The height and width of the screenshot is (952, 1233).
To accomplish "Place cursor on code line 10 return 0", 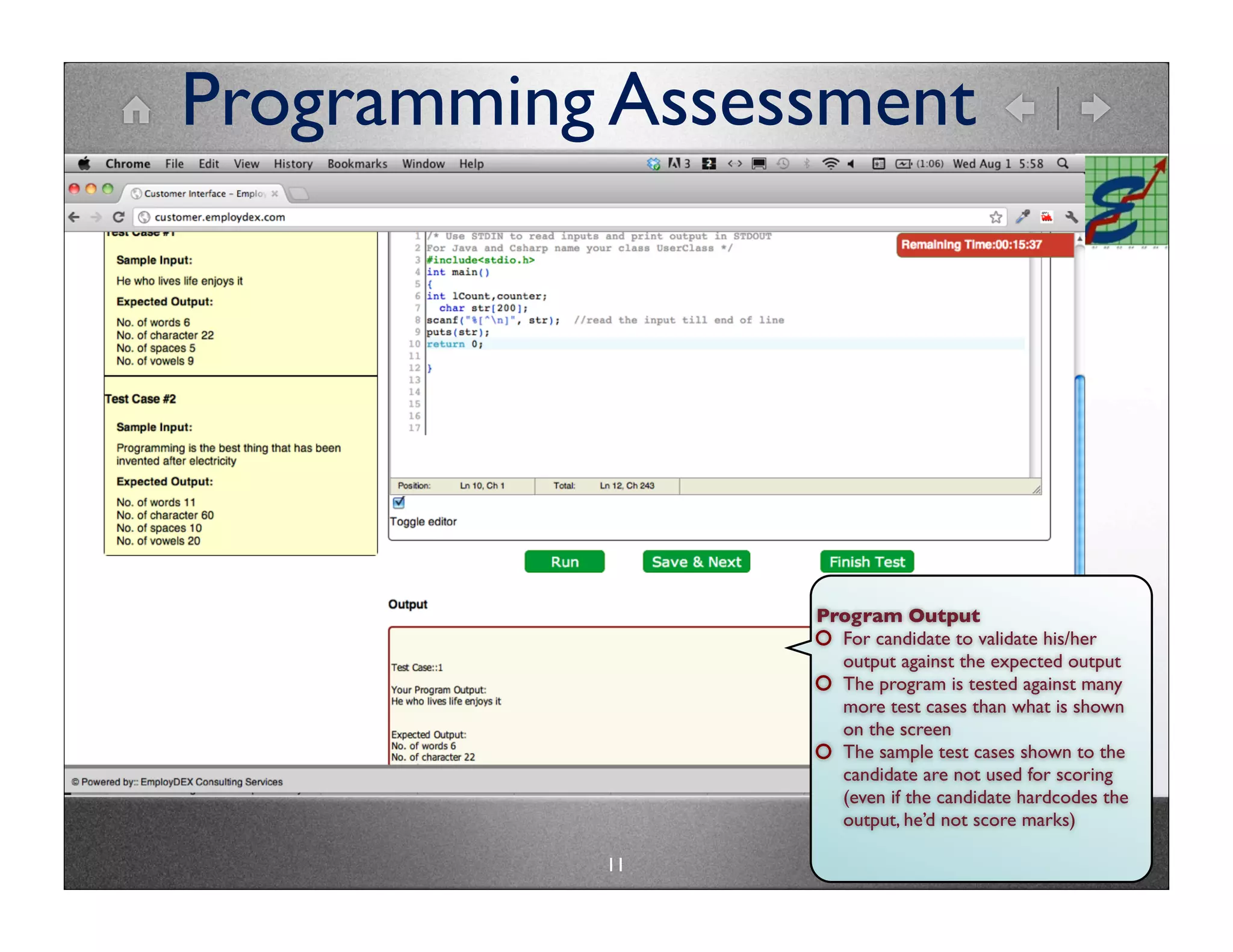I will pos(455,344).
